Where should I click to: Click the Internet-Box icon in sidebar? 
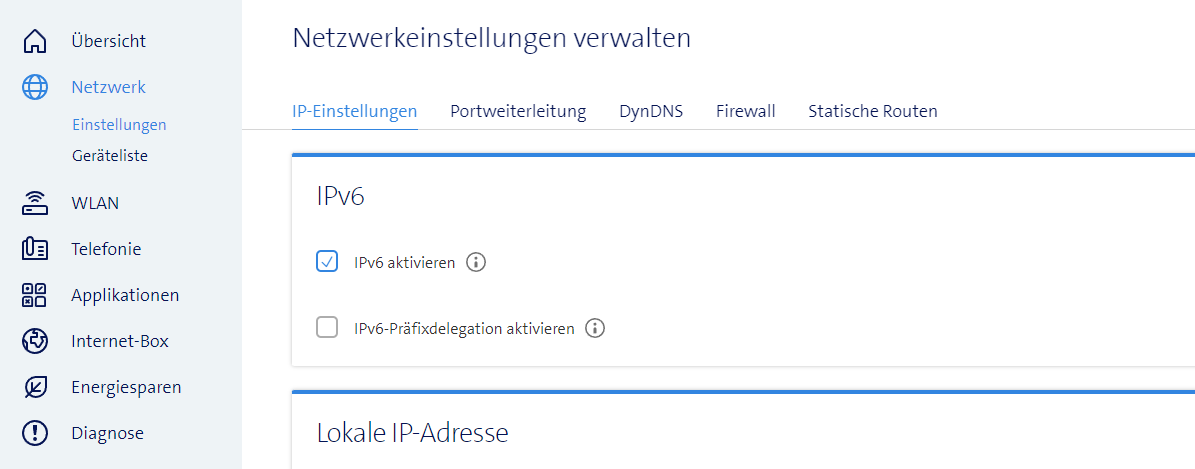(x=35, y=341)
